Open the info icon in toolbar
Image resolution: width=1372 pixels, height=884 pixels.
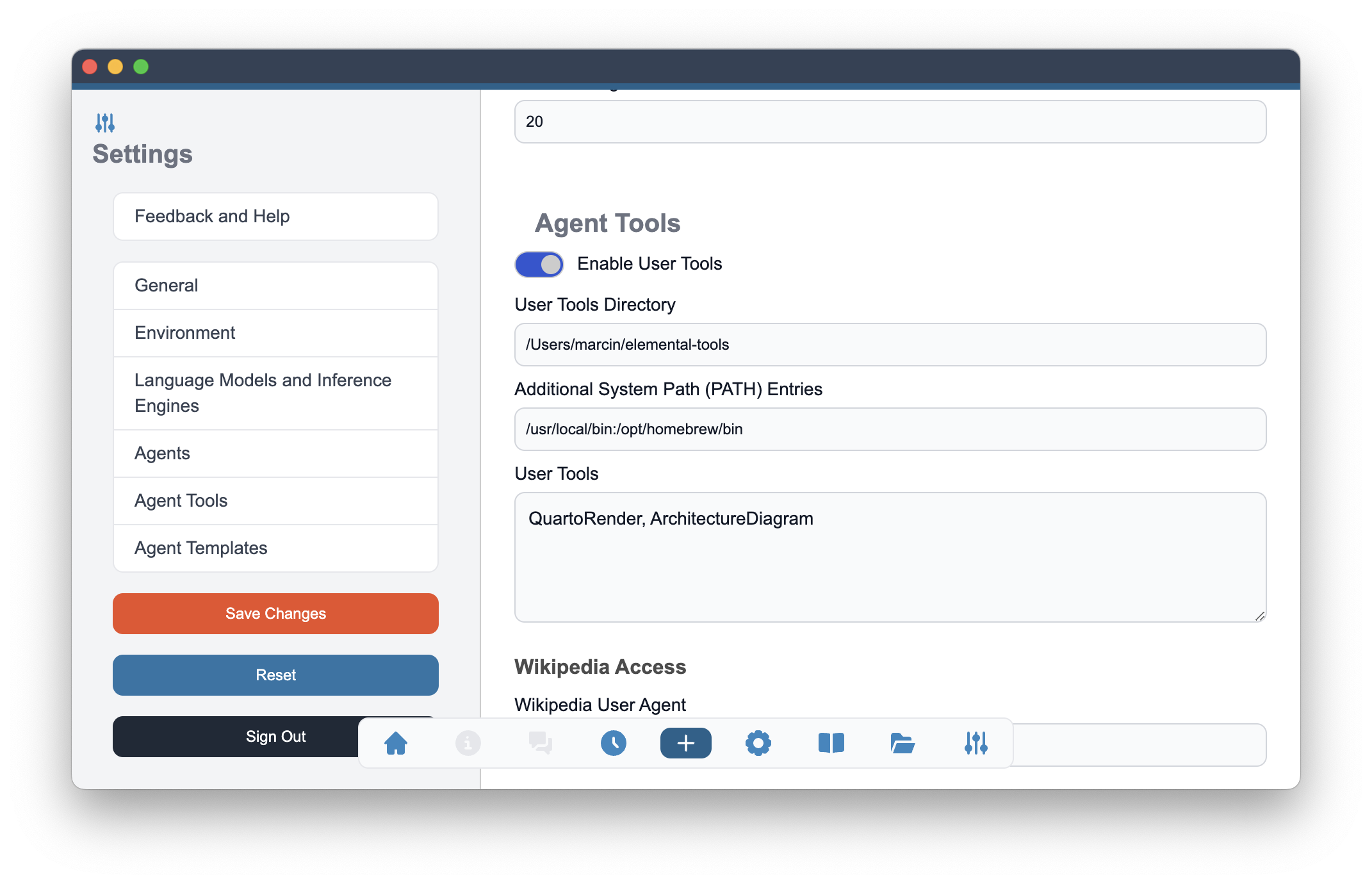[x=468, y=743]
